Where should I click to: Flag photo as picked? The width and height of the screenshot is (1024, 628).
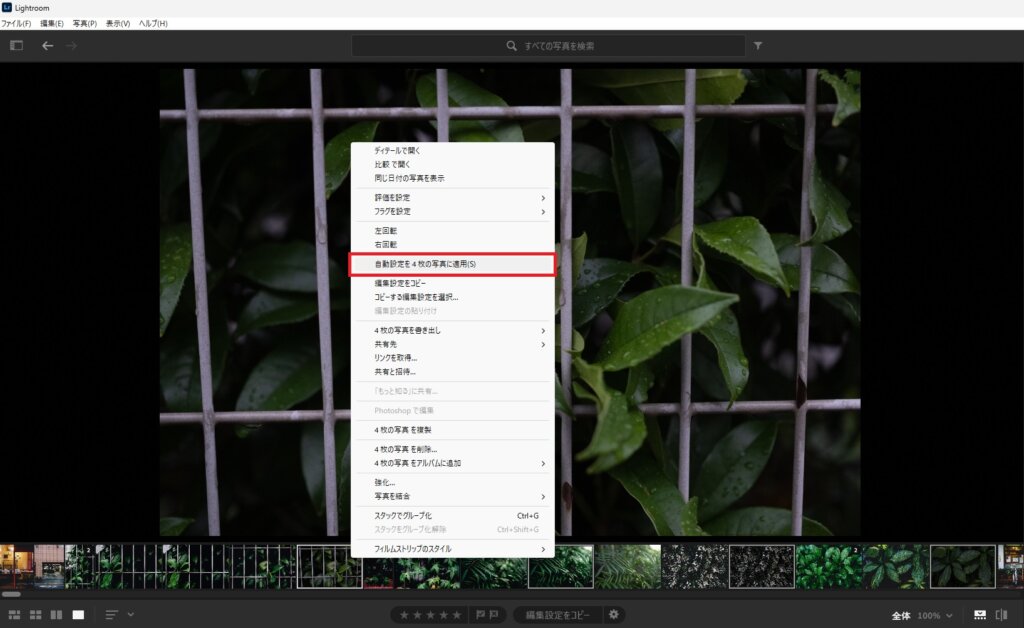click(x=480, y=615)
